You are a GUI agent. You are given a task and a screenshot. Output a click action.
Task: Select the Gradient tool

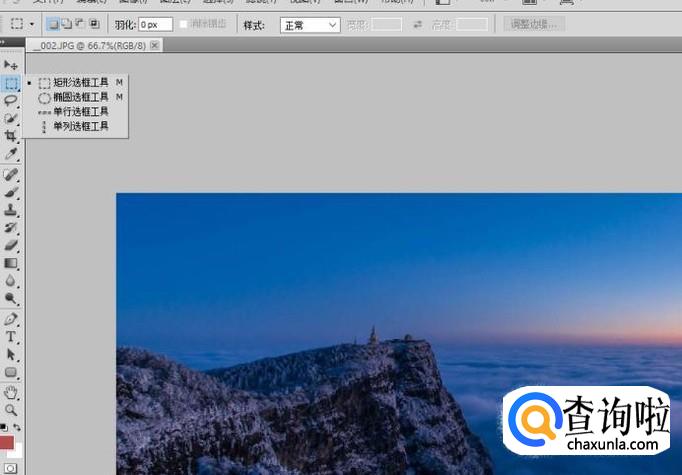pyautogui.click(x=11, y=263)
